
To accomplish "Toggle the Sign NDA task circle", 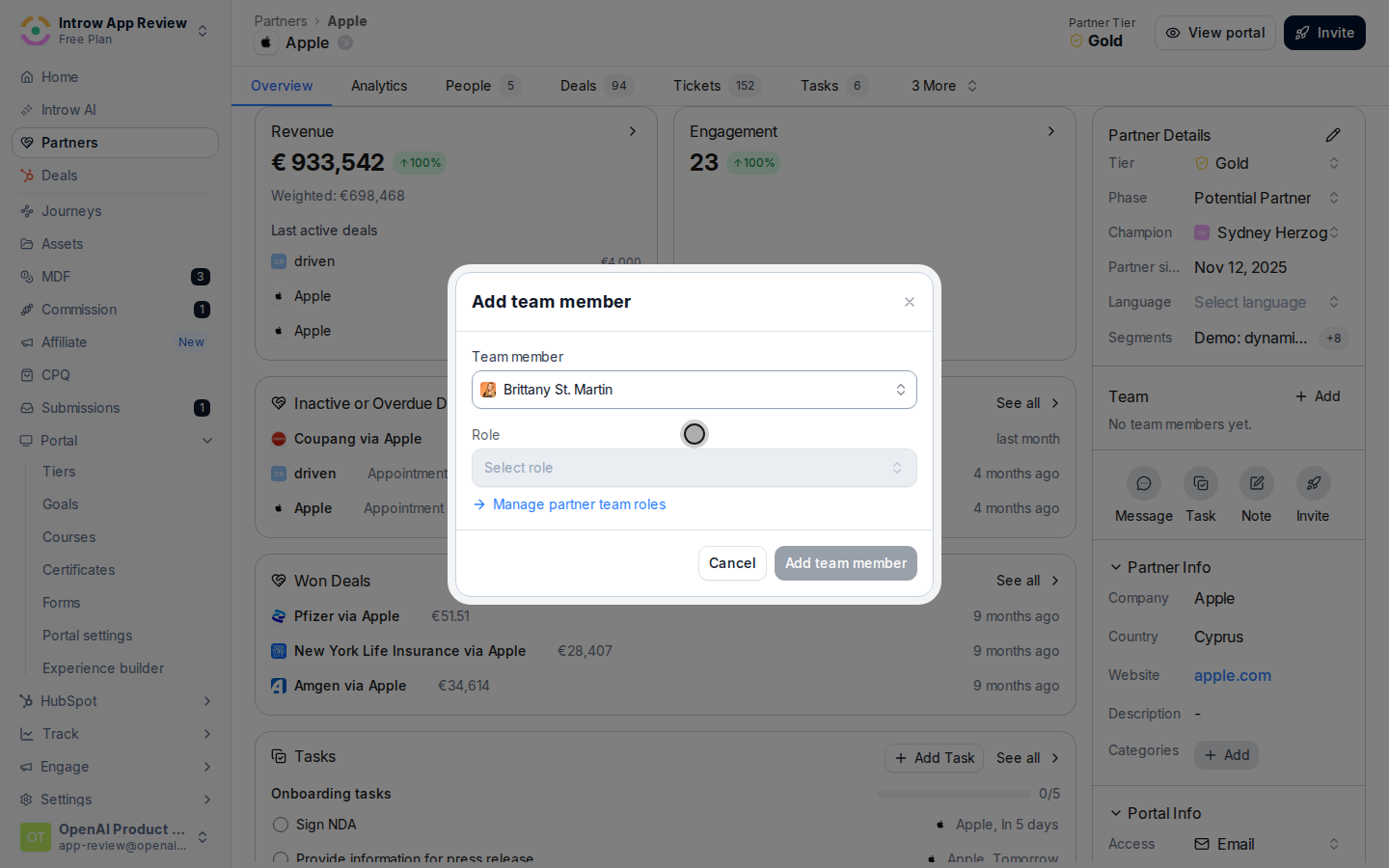I will pyautogui.click(x=281, y=825).
